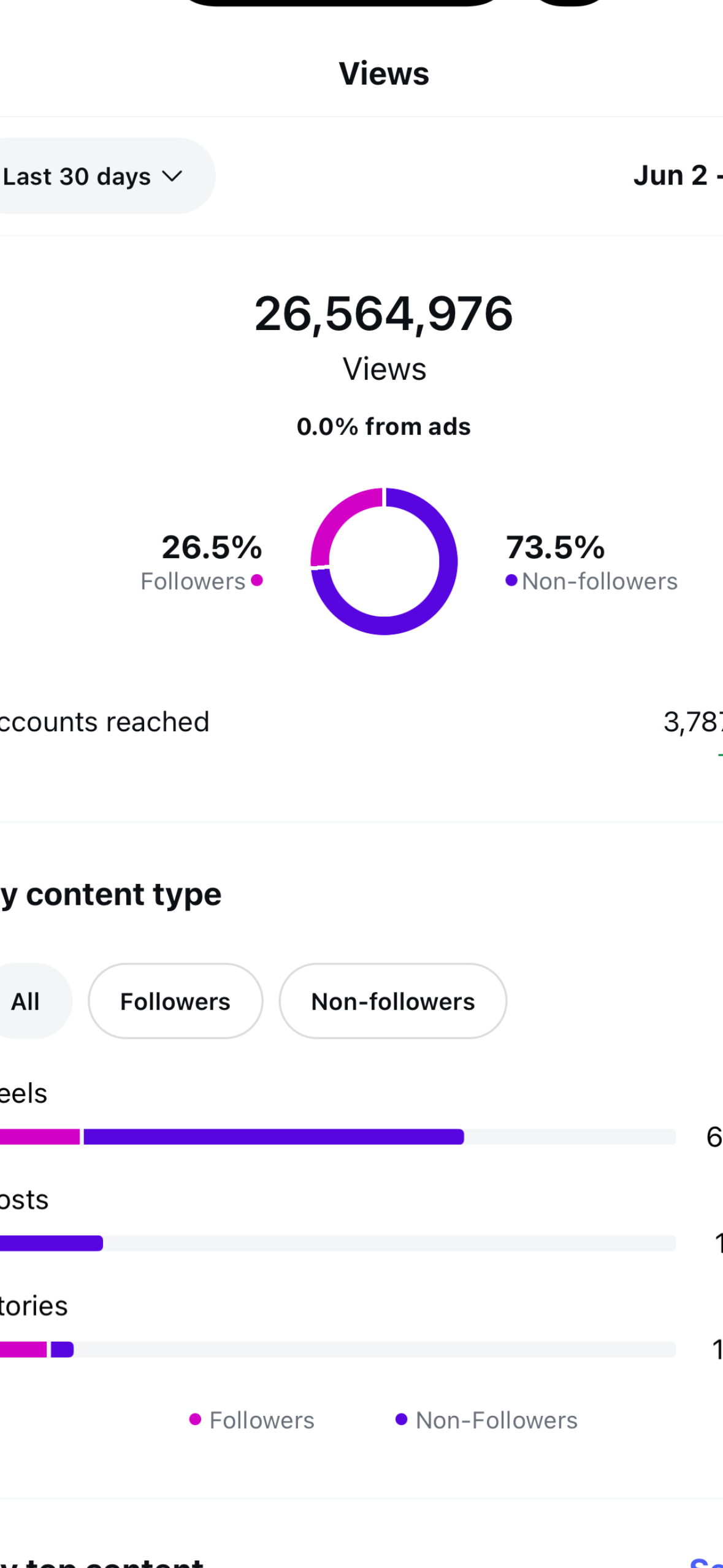This screenshot has width=723, height=1568.
Task: Switch to the Followers filter chip
Action: [175, 1001]
